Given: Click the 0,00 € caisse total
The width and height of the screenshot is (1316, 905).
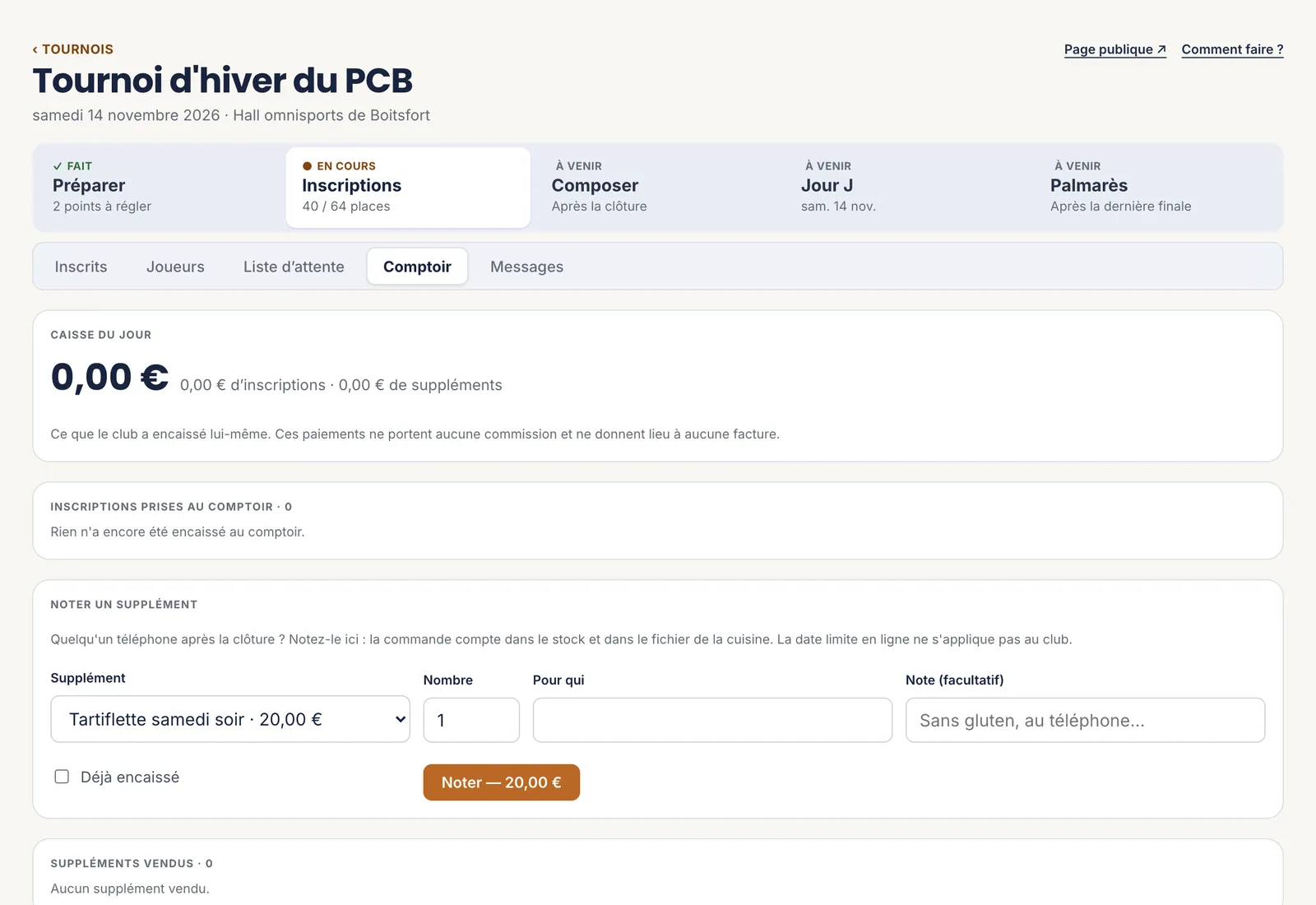Looking at the screenshot, I should tap(109, 378).
